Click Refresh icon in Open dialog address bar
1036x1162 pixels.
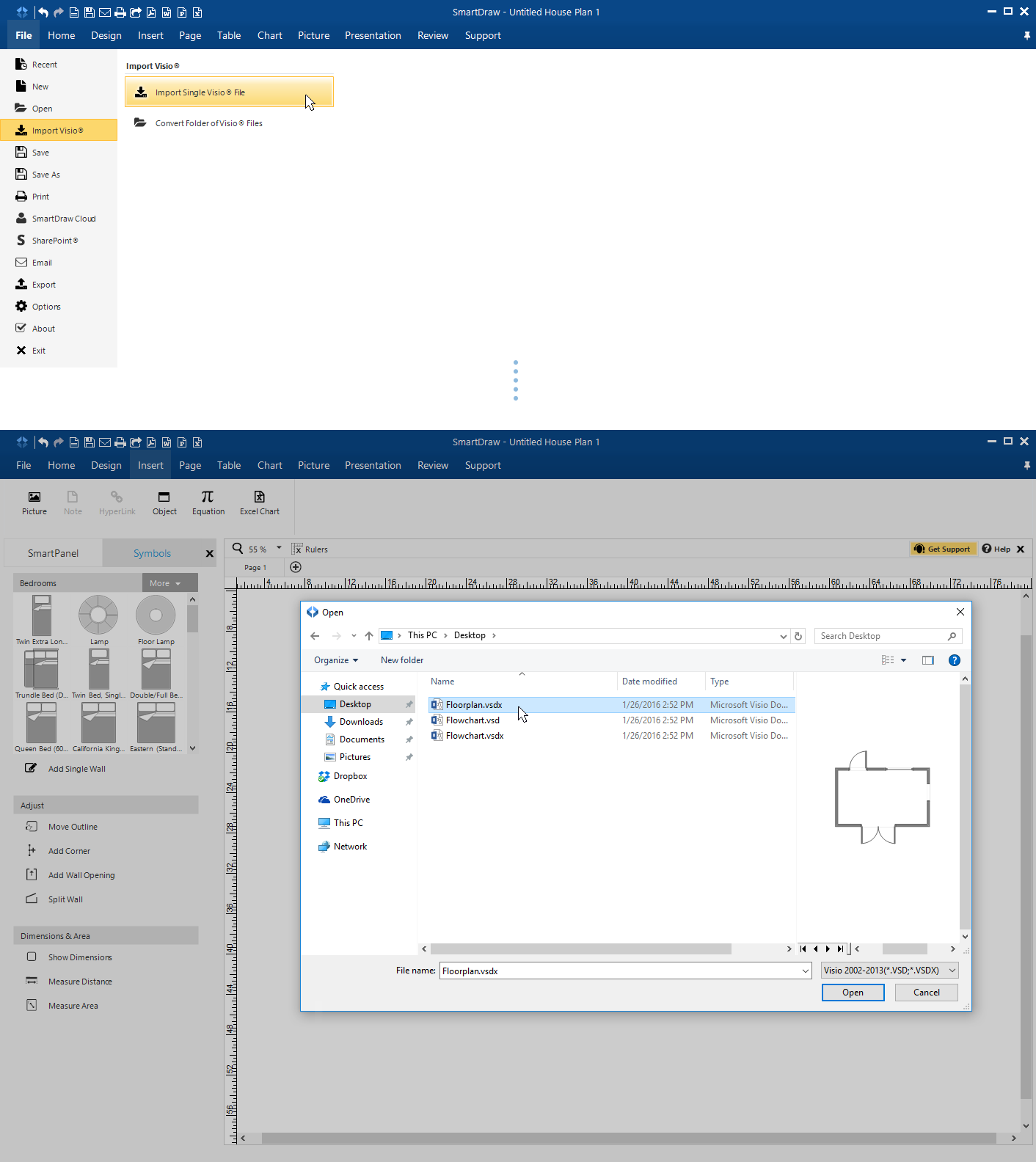pyautogui.click(x=798, y=636)
